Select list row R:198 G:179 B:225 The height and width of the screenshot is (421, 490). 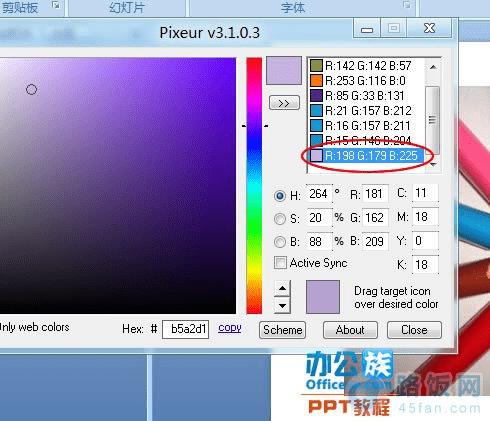(367, 156)
